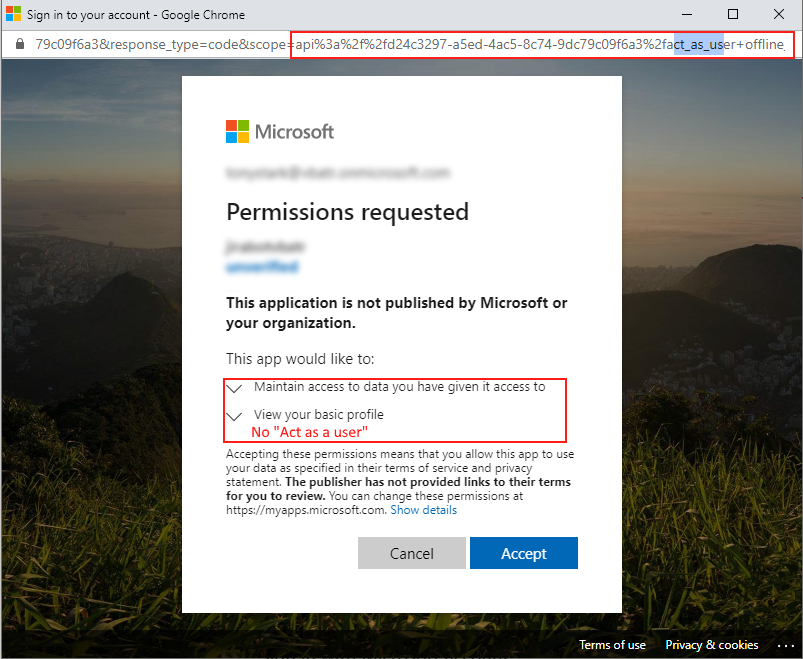Screen dimensions: 803x659
Task: Click 'This app would like to:' text
Action: (300, 358)
